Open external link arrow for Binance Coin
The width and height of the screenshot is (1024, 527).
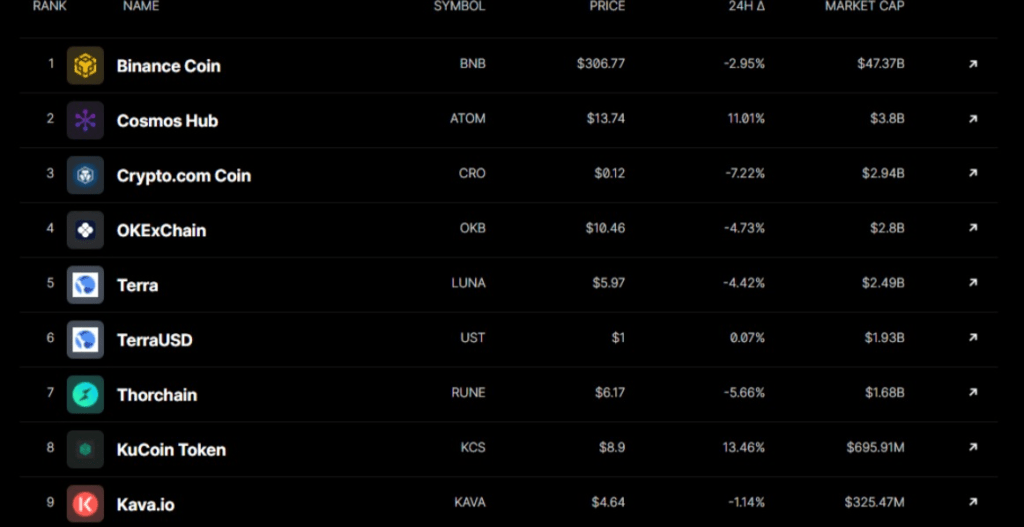973,64
